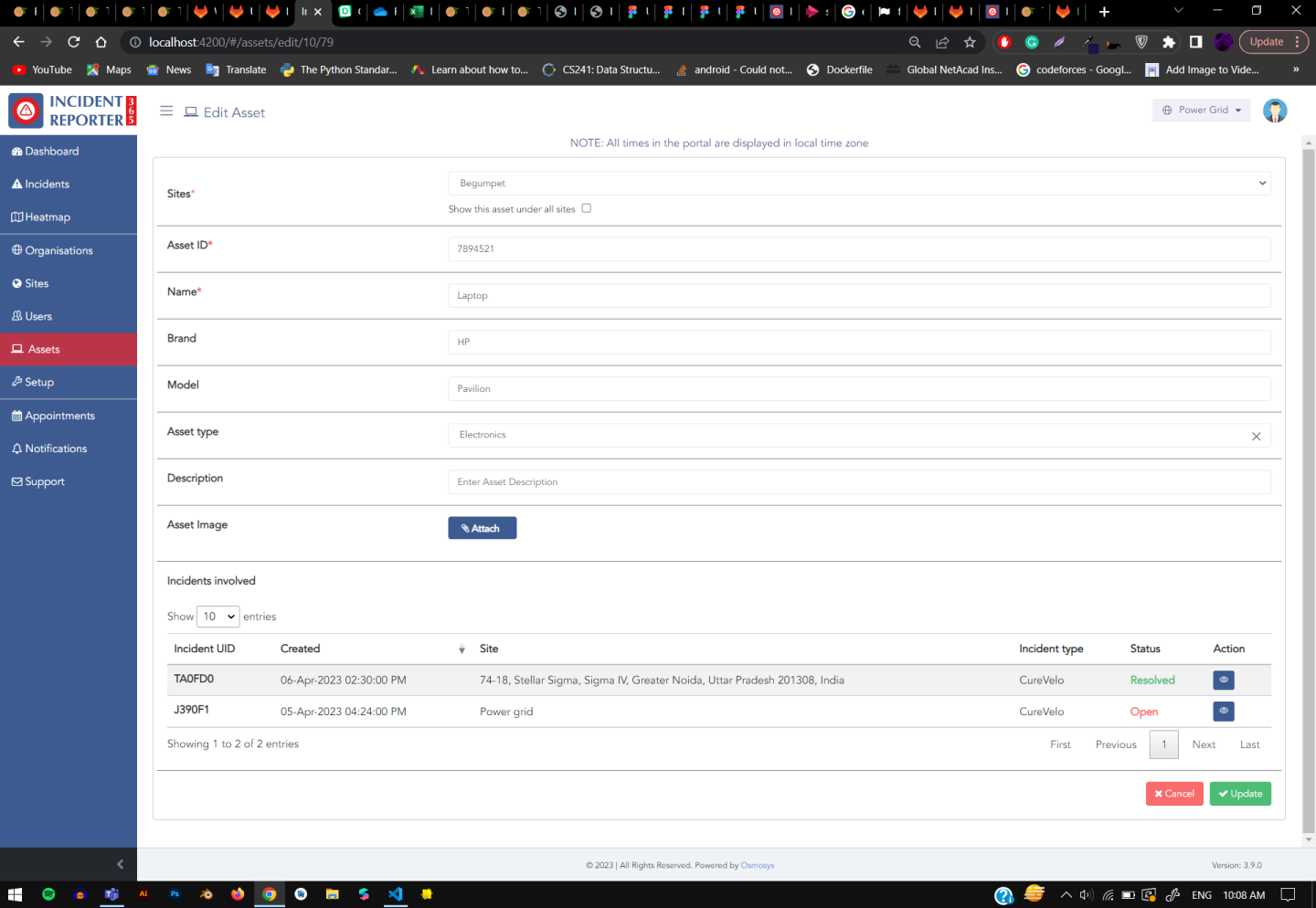Open Visual Studio Code from the taskbar
The image size is (1316, 908).
[395, 894]
